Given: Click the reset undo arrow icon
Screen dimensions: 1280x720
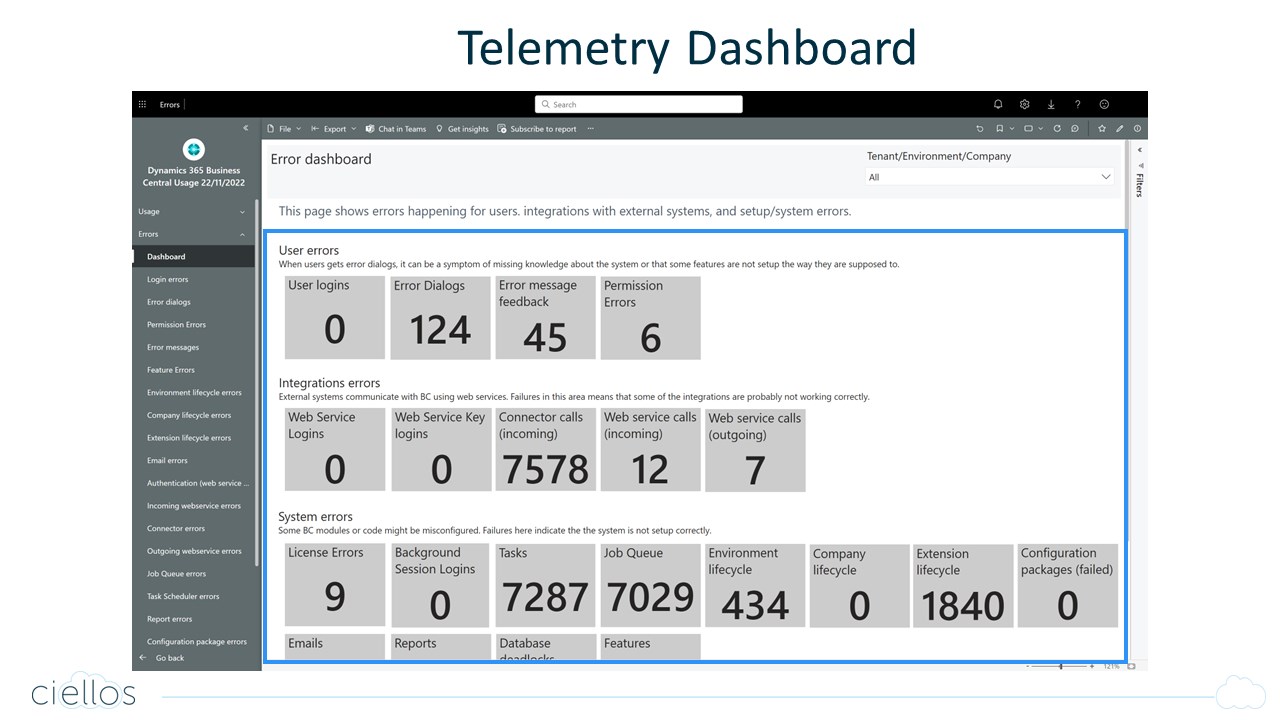Looking at the screenshot, I should point(980,129).
